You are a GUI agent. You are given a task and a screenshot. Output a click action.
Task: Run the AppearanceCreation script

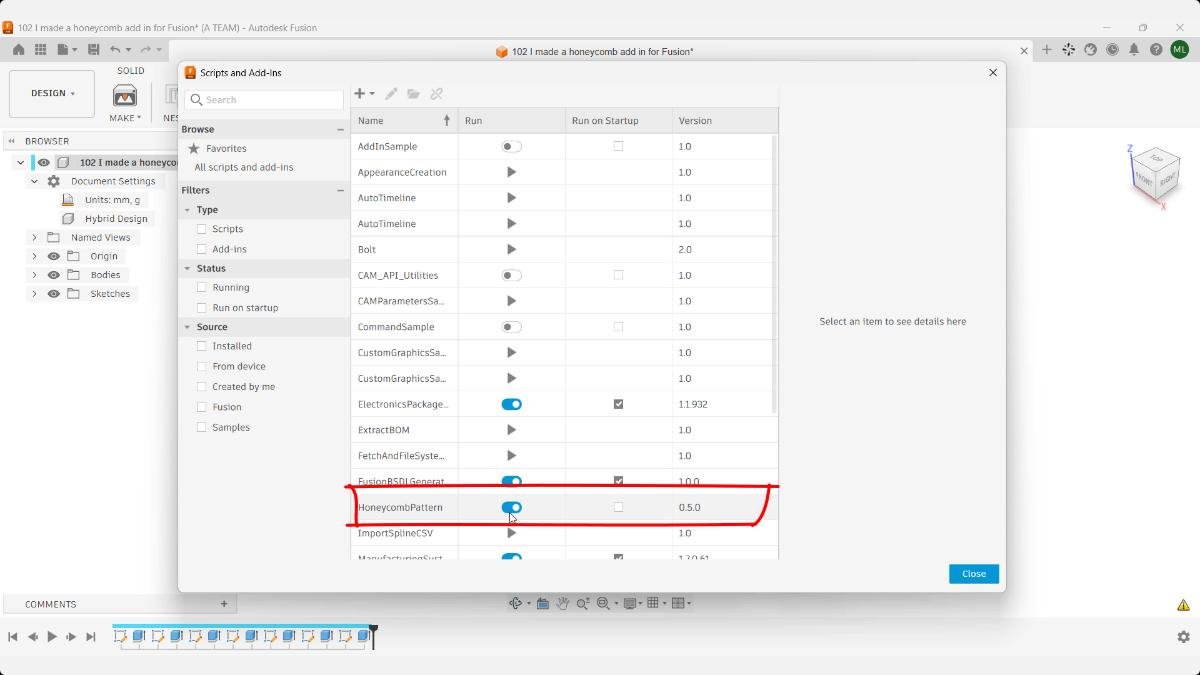point(511,172)
